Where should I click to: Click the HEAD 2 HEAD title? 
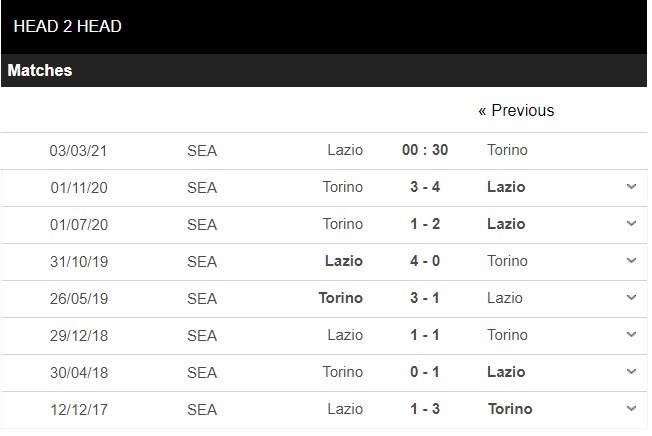68,26
